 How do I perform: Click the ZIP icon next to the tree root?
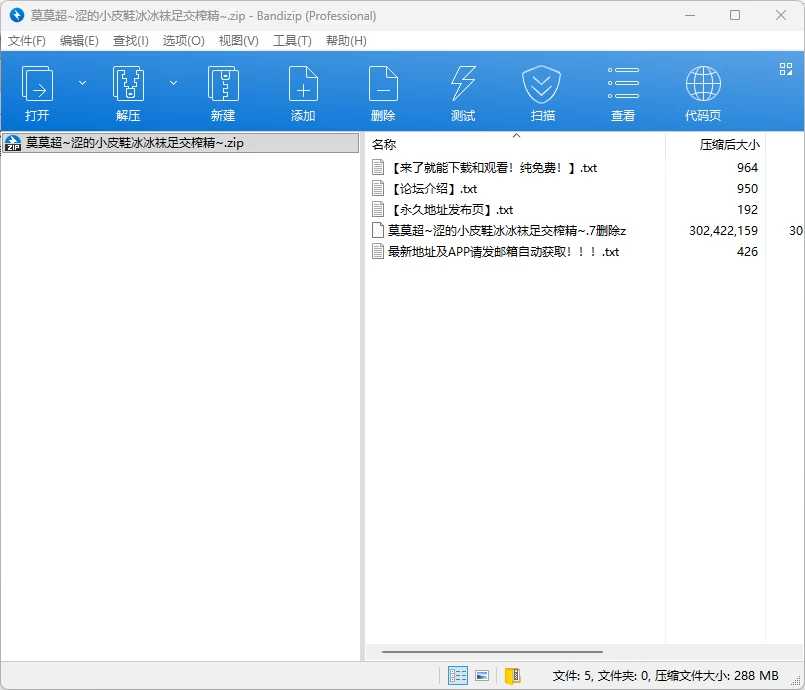pos(13,143)
